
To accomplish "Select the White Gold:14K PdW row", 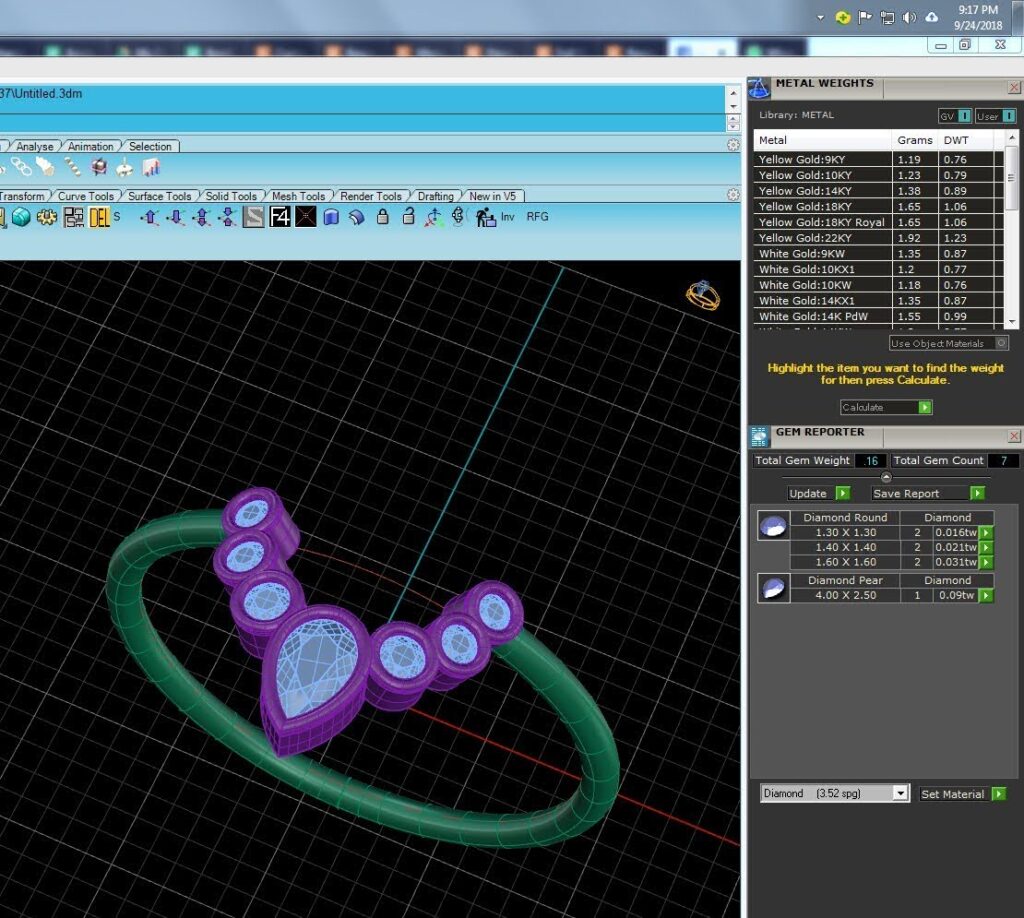I will coord(878,317).
